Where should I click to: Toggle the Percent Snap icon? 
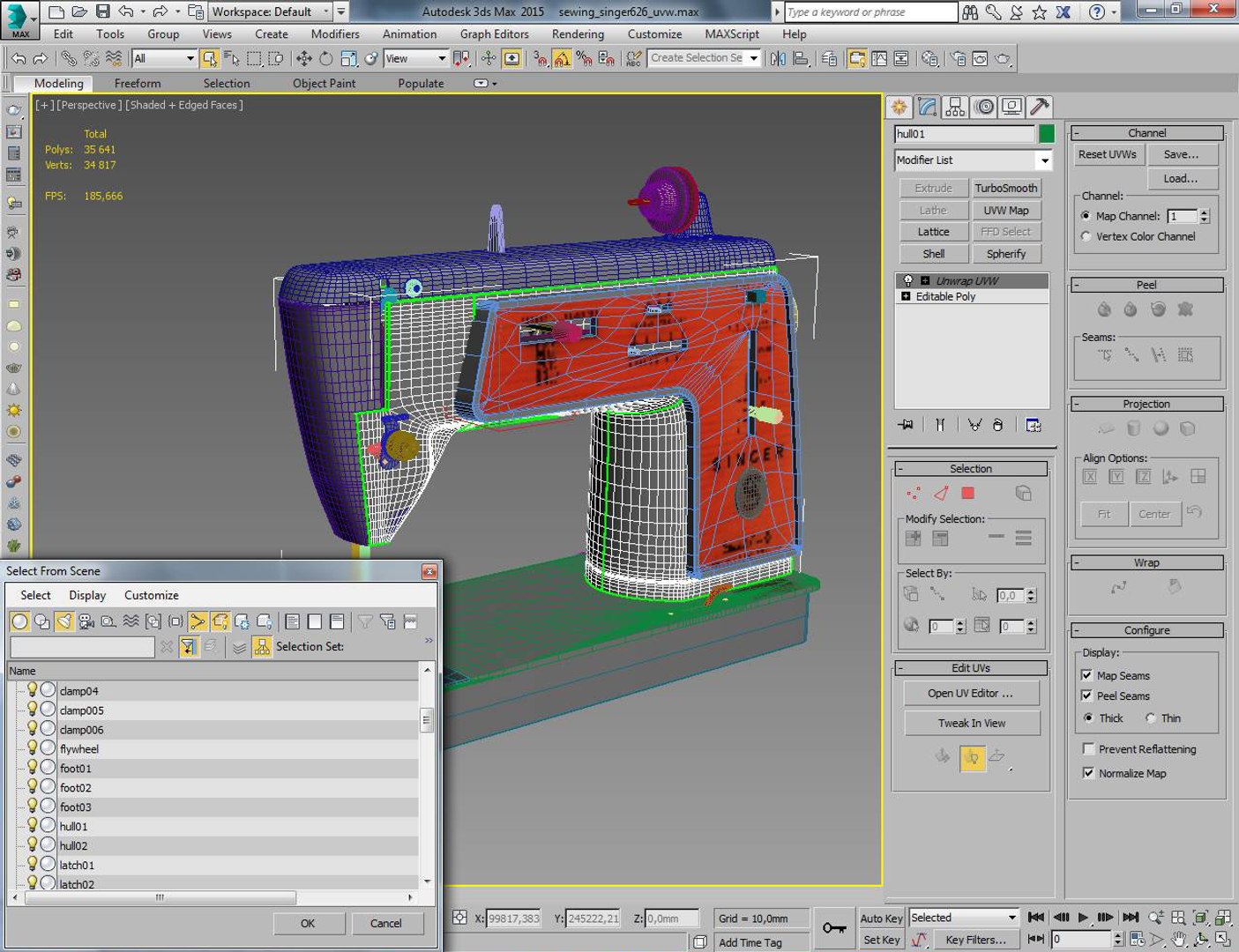tap(583, 58)
